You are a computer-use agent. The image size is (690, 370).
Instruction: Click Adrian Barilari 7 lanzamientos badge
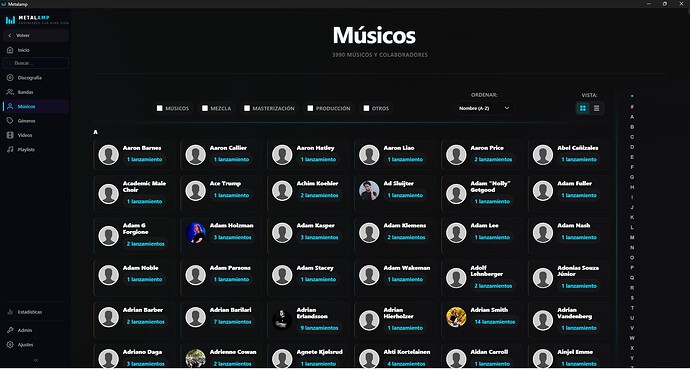(x=232, y=322)
